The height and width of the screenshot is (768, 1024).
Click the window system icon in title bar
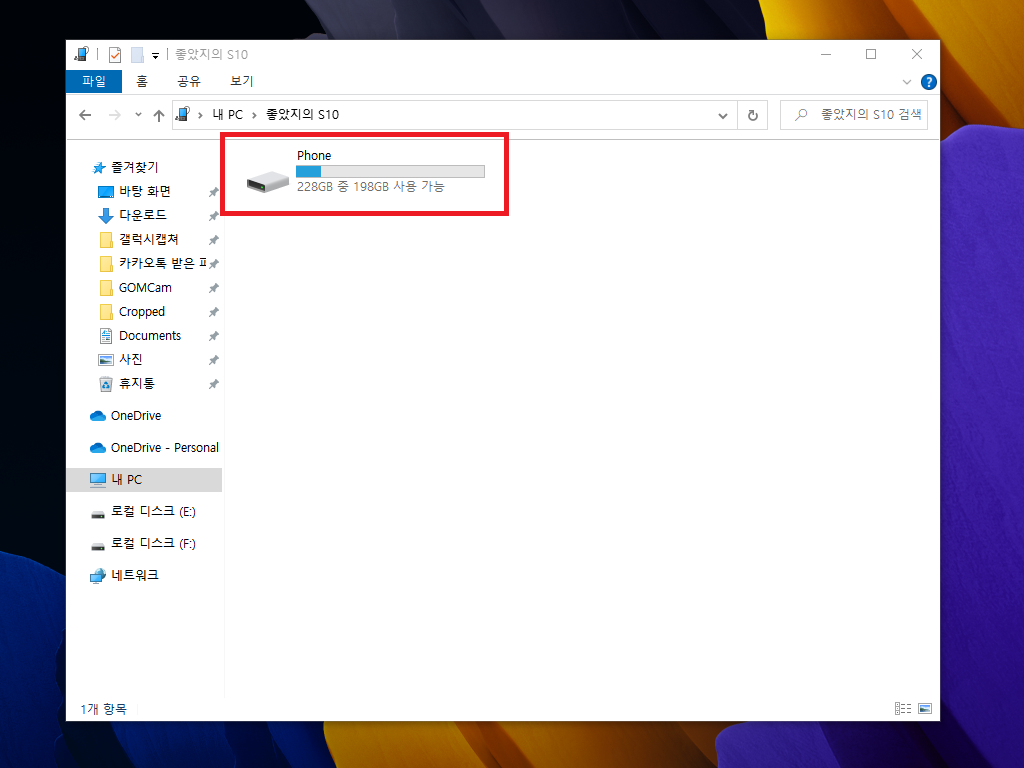pyautogui.click(x=82, y=54)
